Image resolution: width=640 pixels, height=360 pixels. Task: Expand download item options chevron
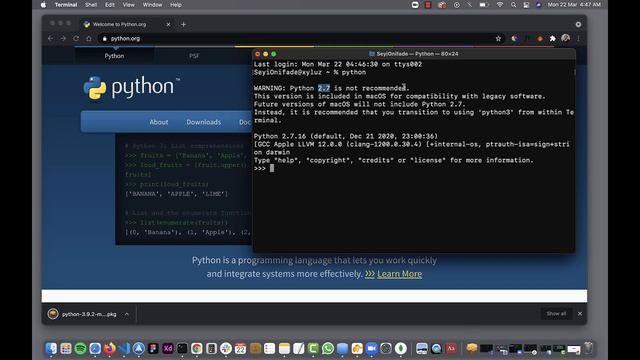(x=127, y=314)
